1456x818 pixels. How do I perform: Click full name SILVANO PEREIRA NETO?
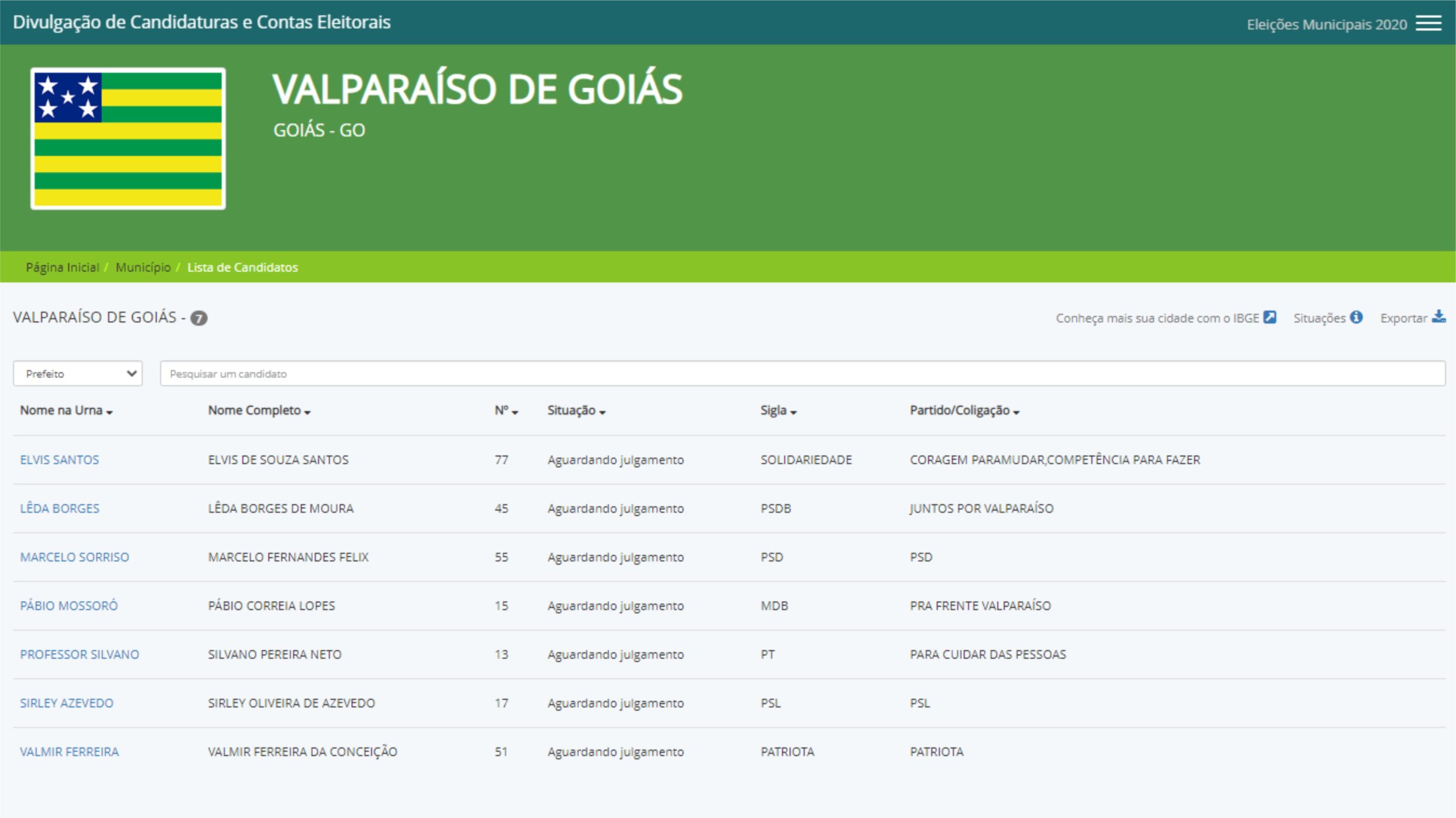[275, 654]
